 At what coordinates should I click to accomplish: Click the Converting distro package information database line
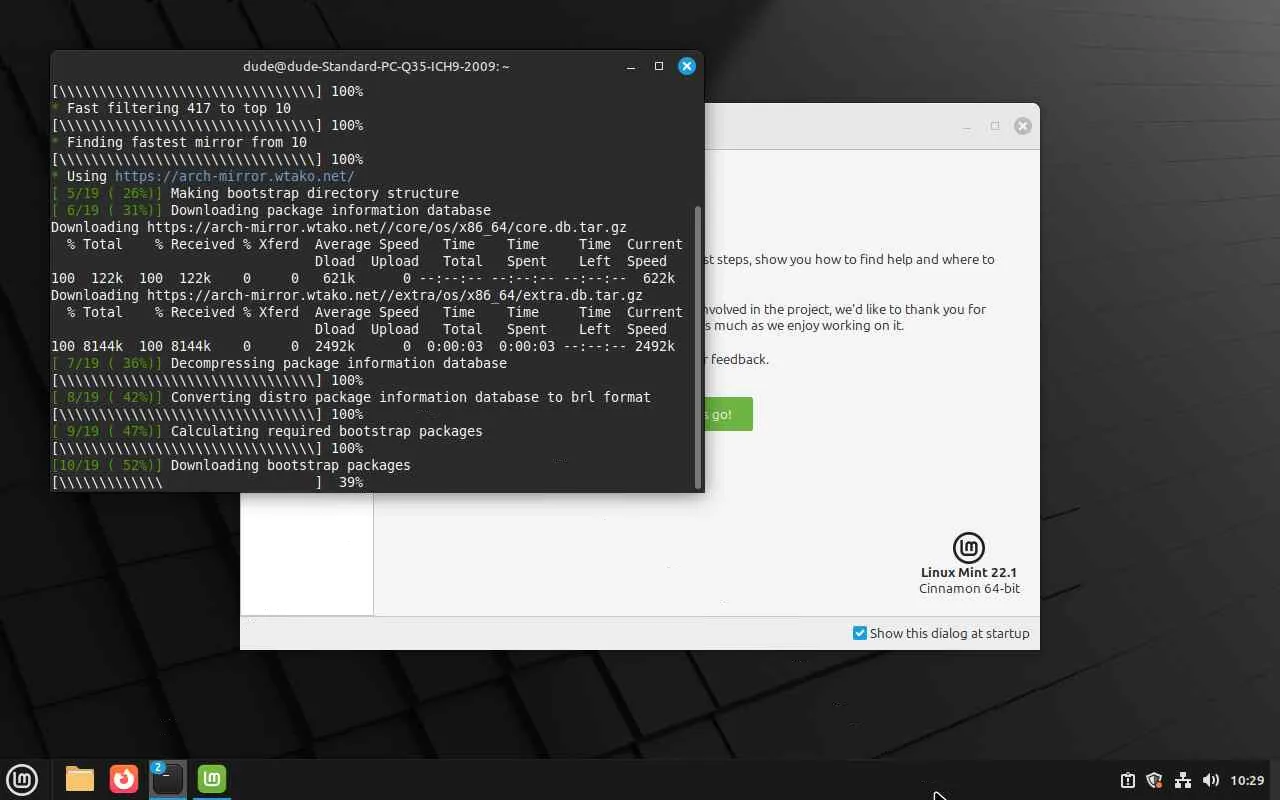[x=351, y=397]
